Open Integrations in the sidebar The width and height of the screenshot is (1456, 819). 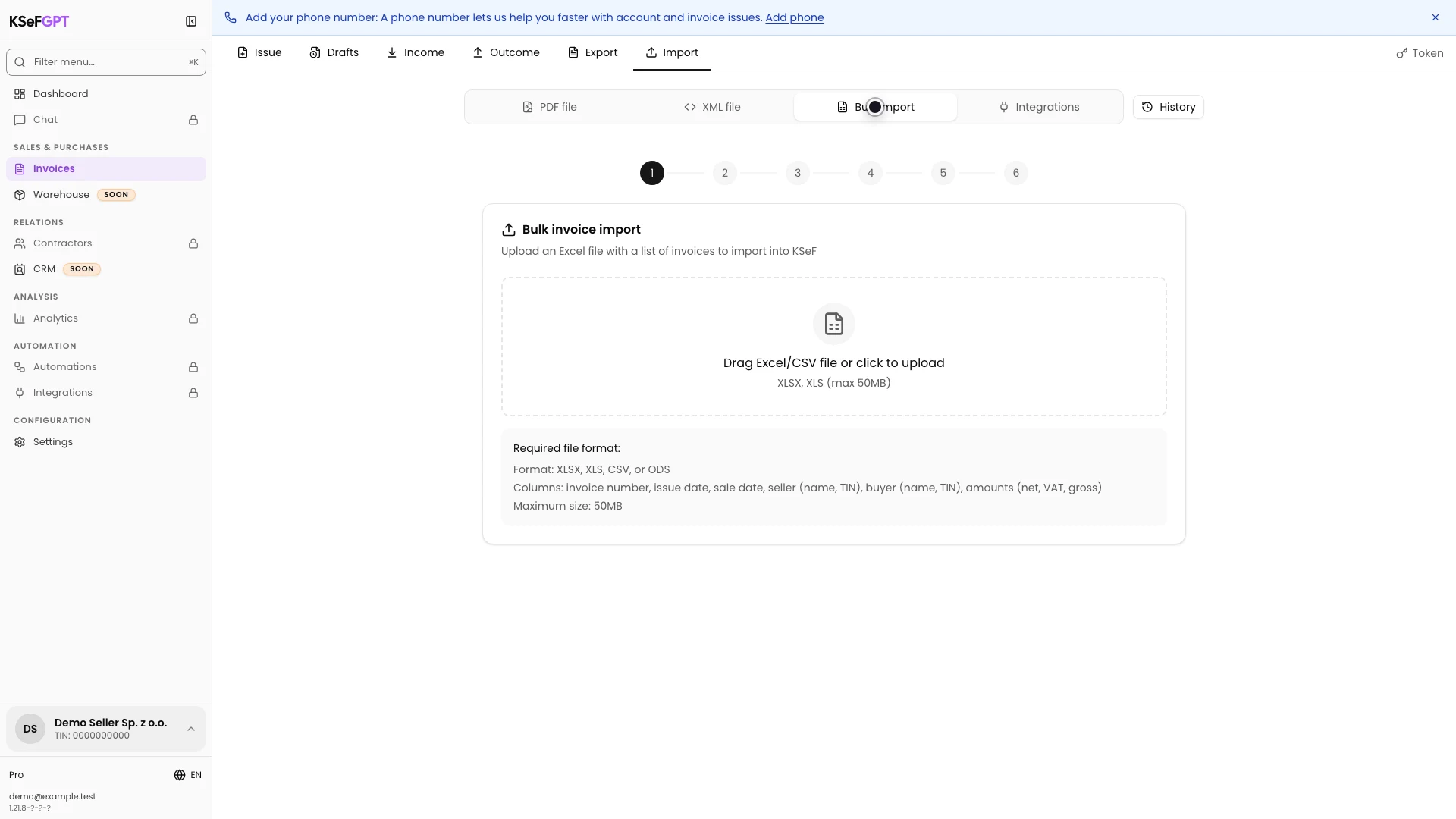[106, 393]
